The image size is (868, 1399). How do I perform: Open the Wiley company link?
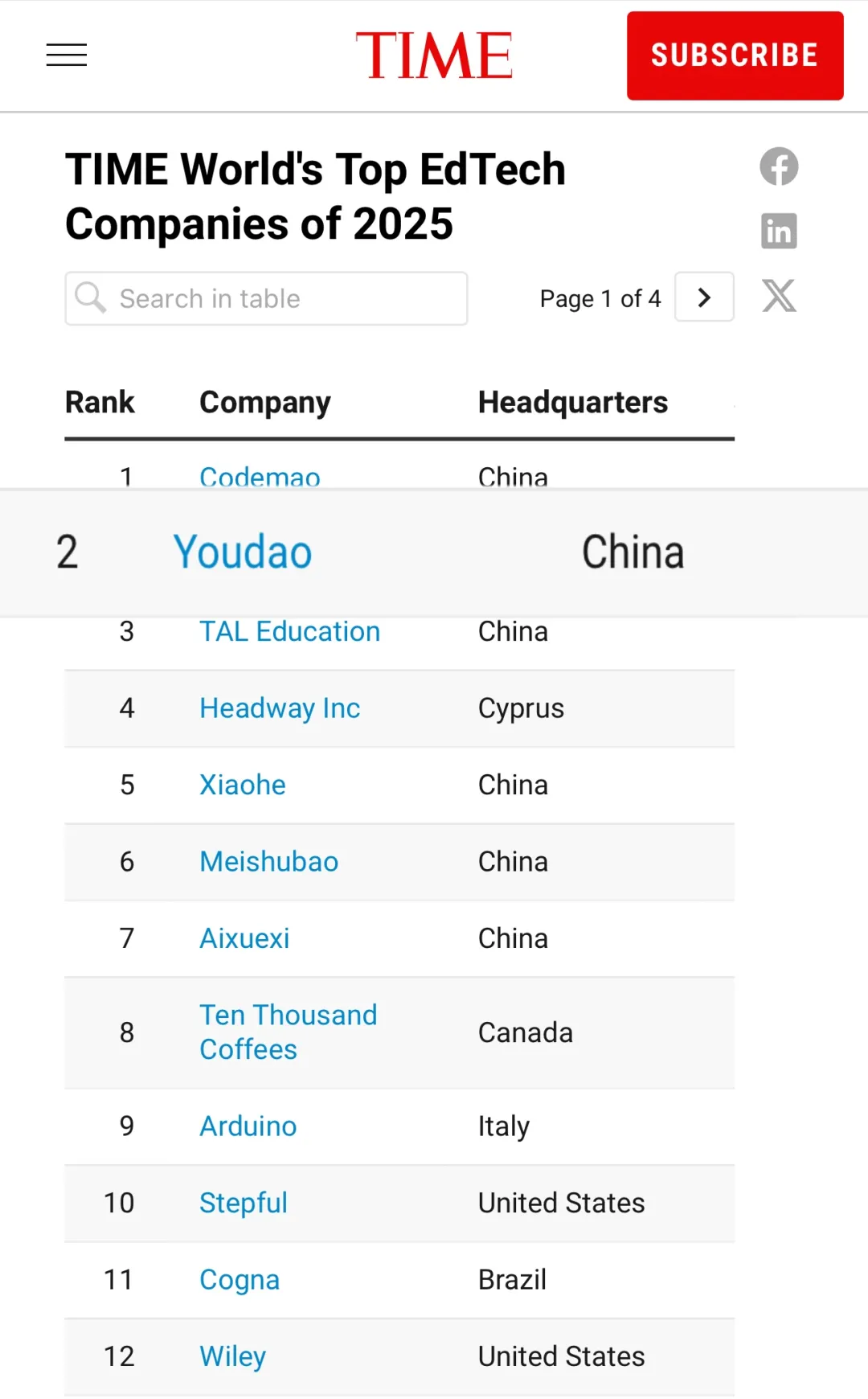[233, 1356]
